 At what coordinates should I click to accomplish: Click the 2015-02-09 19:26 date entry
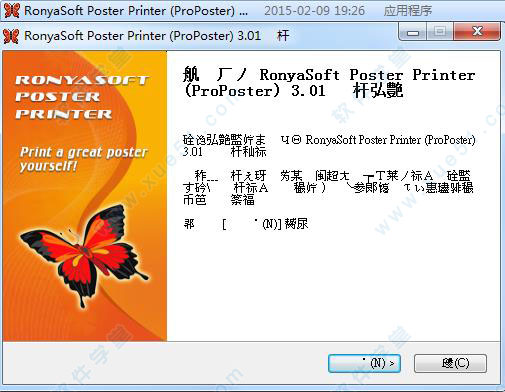tap(314, 11)
